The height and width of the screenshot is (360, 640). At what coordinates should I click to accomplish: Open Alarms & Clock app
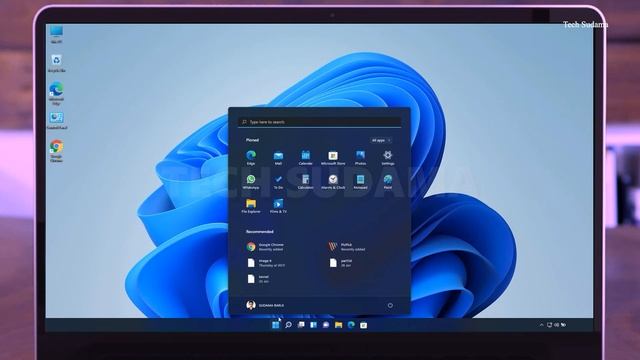pos(333,182)
